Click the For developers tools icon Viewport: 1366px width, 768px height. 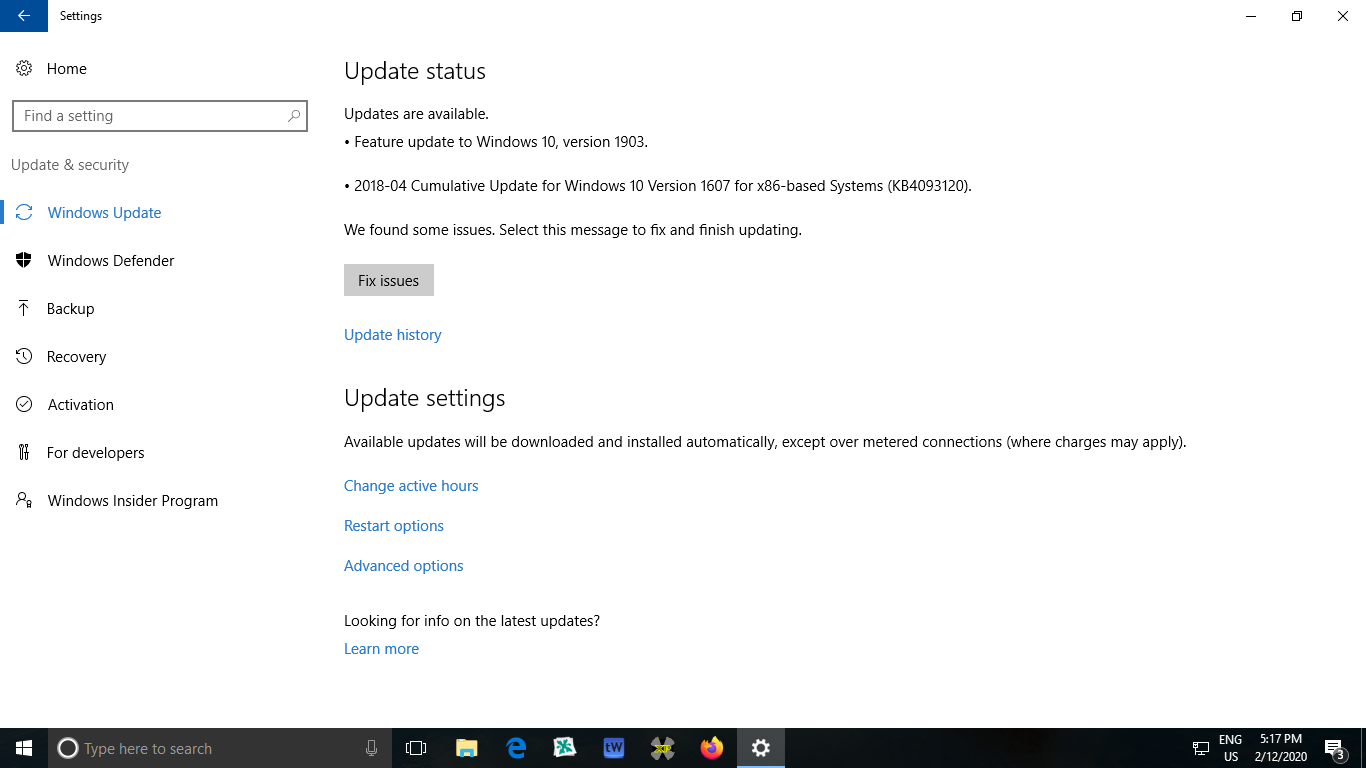[x=24, y=453]
